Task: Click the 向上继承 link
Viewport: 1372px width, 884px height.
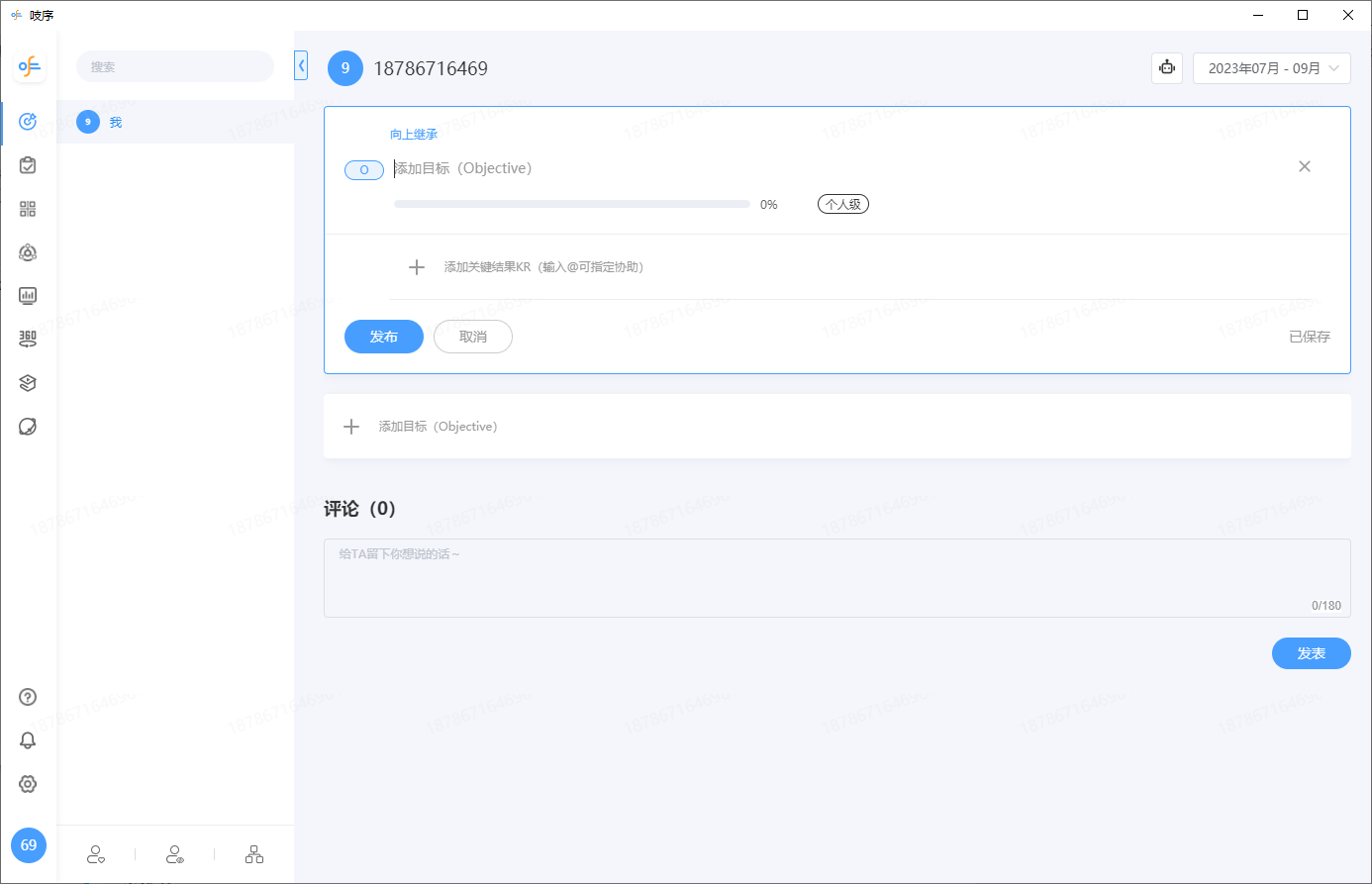Action: click(414, 135)
